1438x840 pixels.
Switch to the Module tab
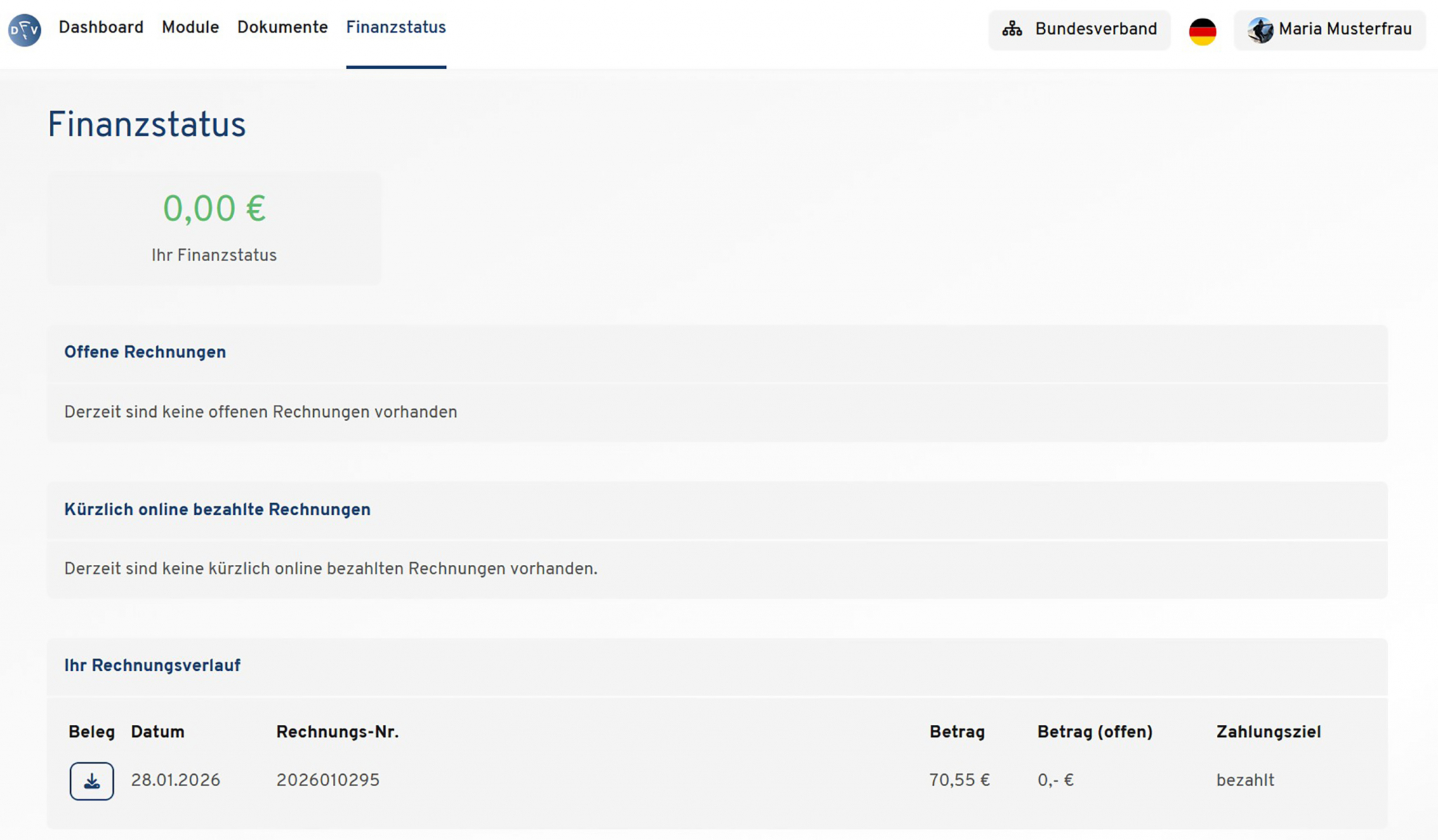(190, 28)
